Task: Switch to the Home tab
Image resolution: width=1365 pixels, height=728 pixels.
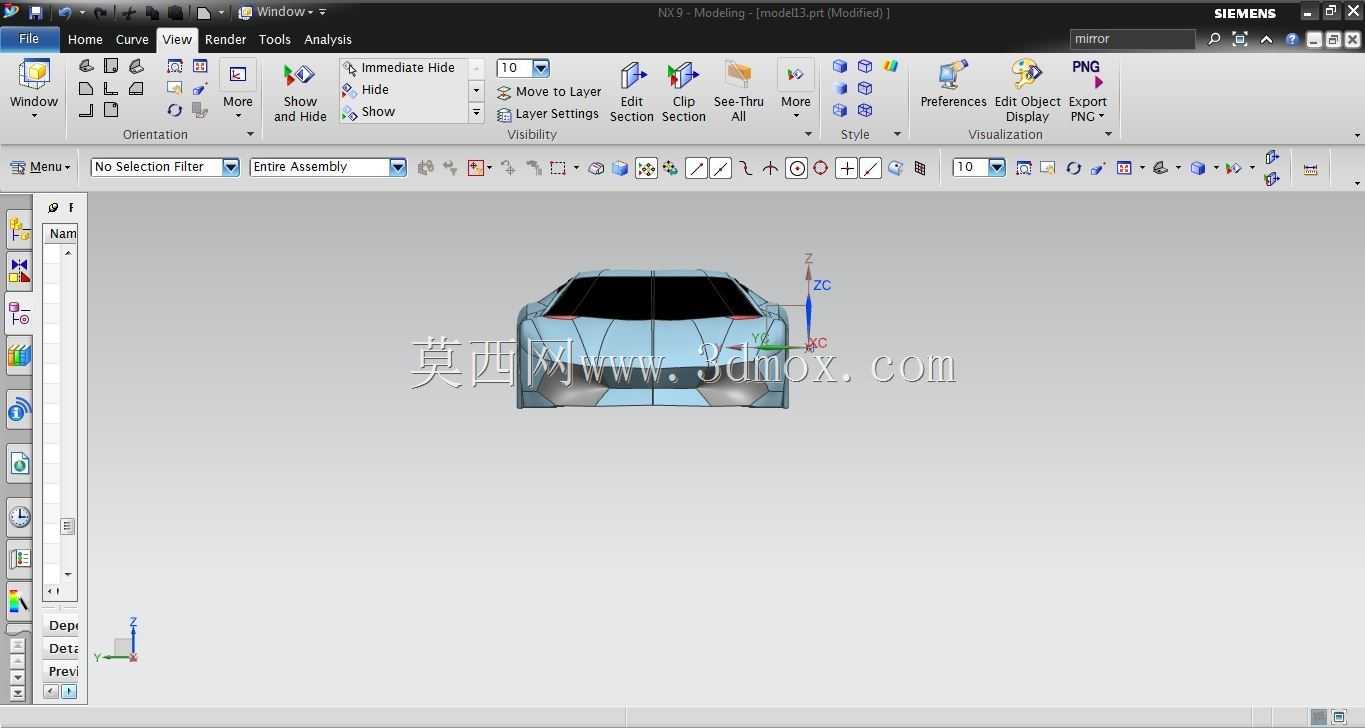Action: pyautogui.click(x=85, y=39)
